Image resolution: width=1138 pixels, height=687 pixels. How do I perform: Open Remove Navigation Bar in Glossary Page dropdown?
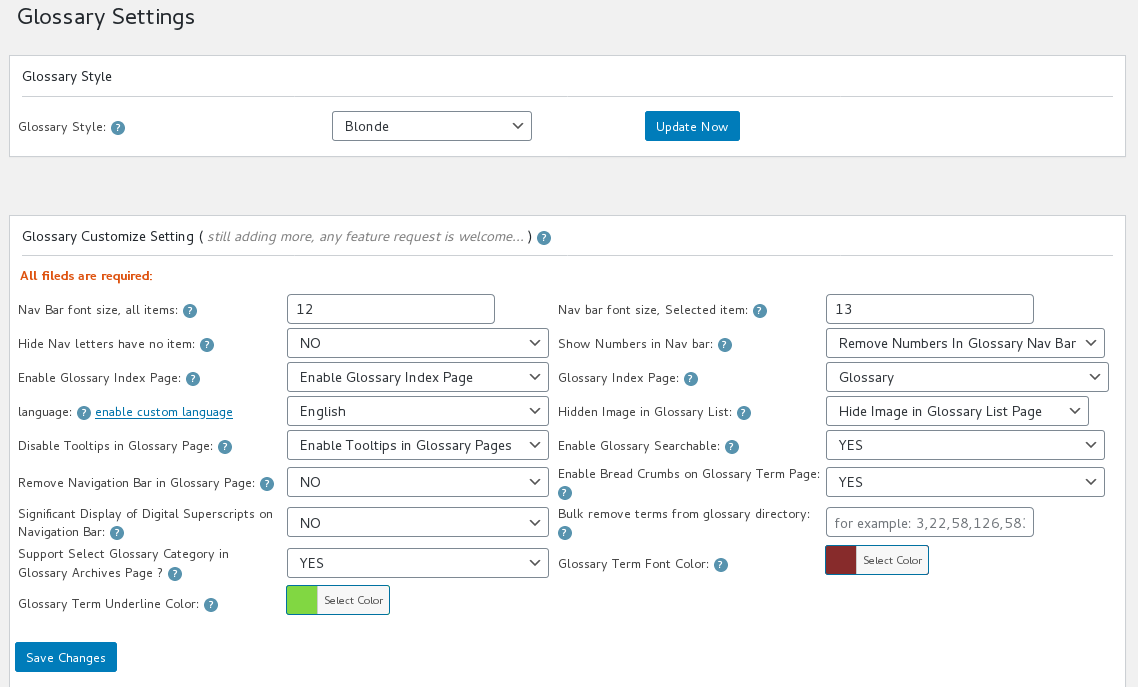point(417,482)
